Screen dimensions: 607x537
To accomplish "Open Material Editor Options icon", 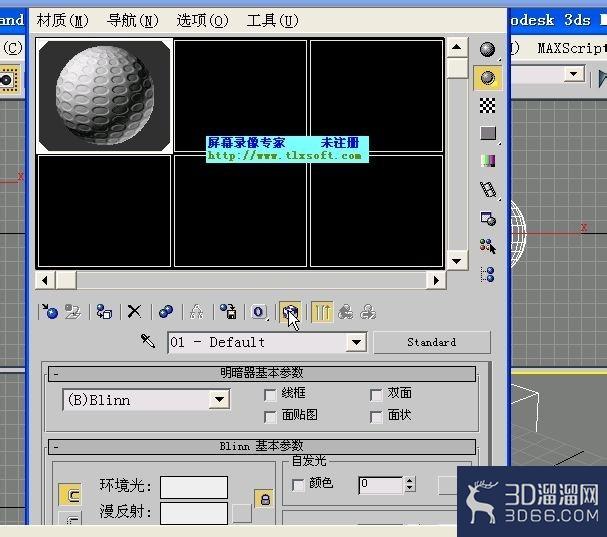I will pyautogui.click(x=488, y=218).
